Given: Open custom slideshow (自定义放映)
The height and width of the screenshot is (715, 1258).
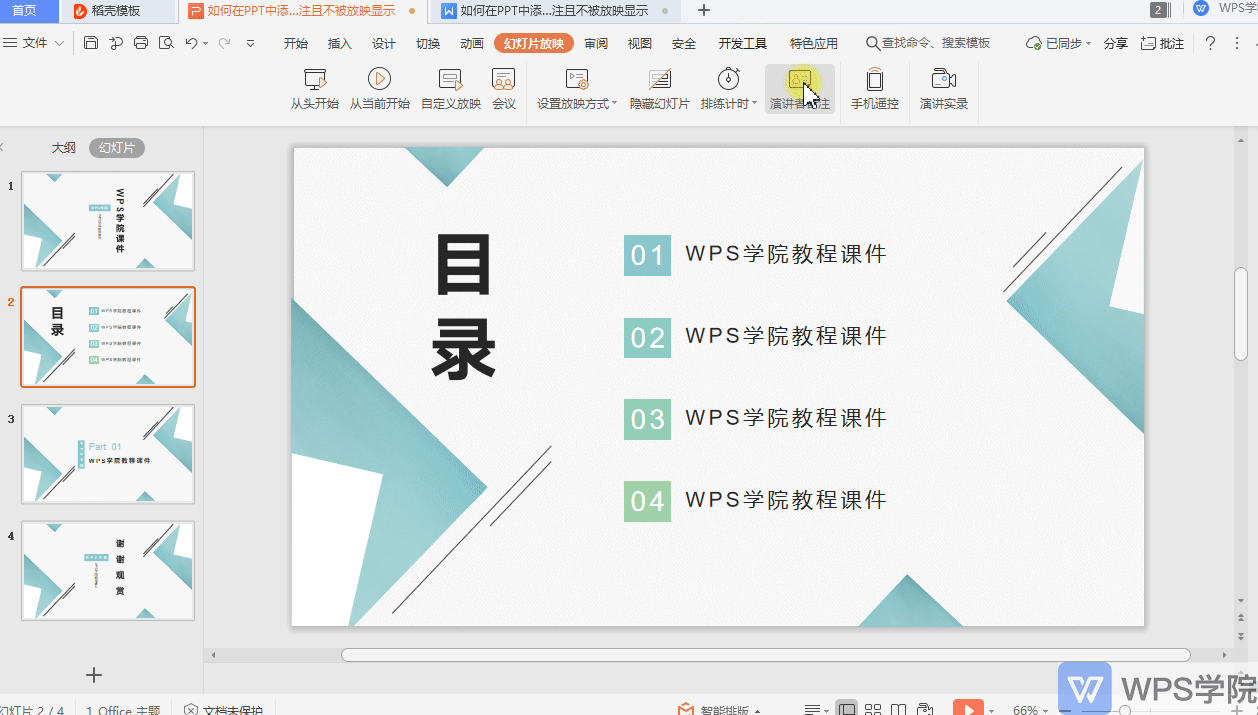Looking at the screenshot, I should point(451,89).
